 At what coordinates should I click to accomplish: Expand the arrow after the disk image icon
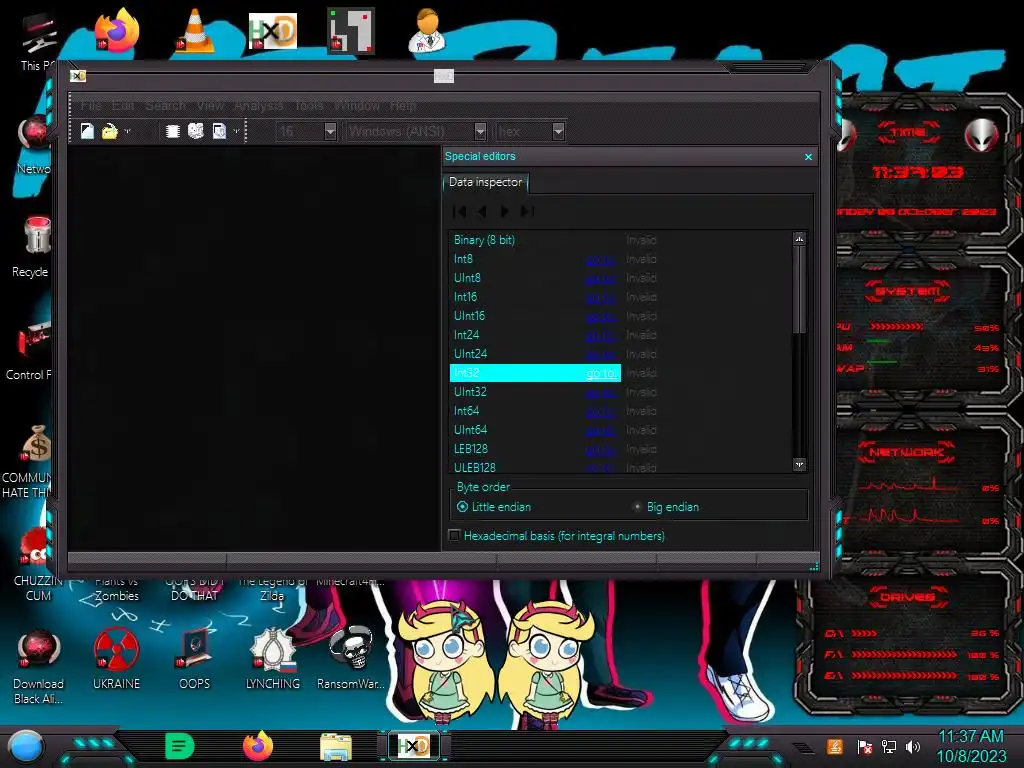pos(236,131)
